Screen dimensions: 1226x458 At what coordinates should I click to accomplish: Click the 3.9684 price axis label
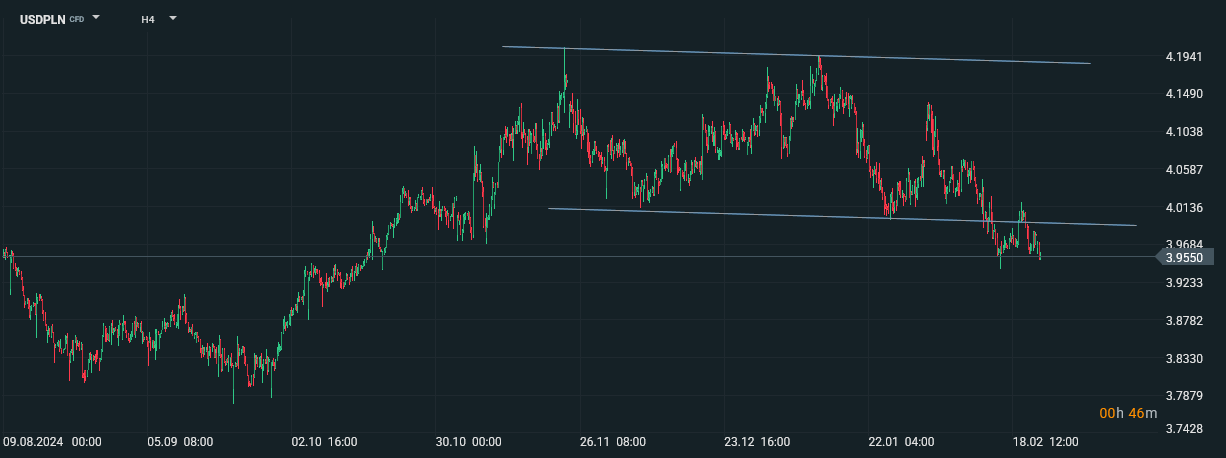1184,244
